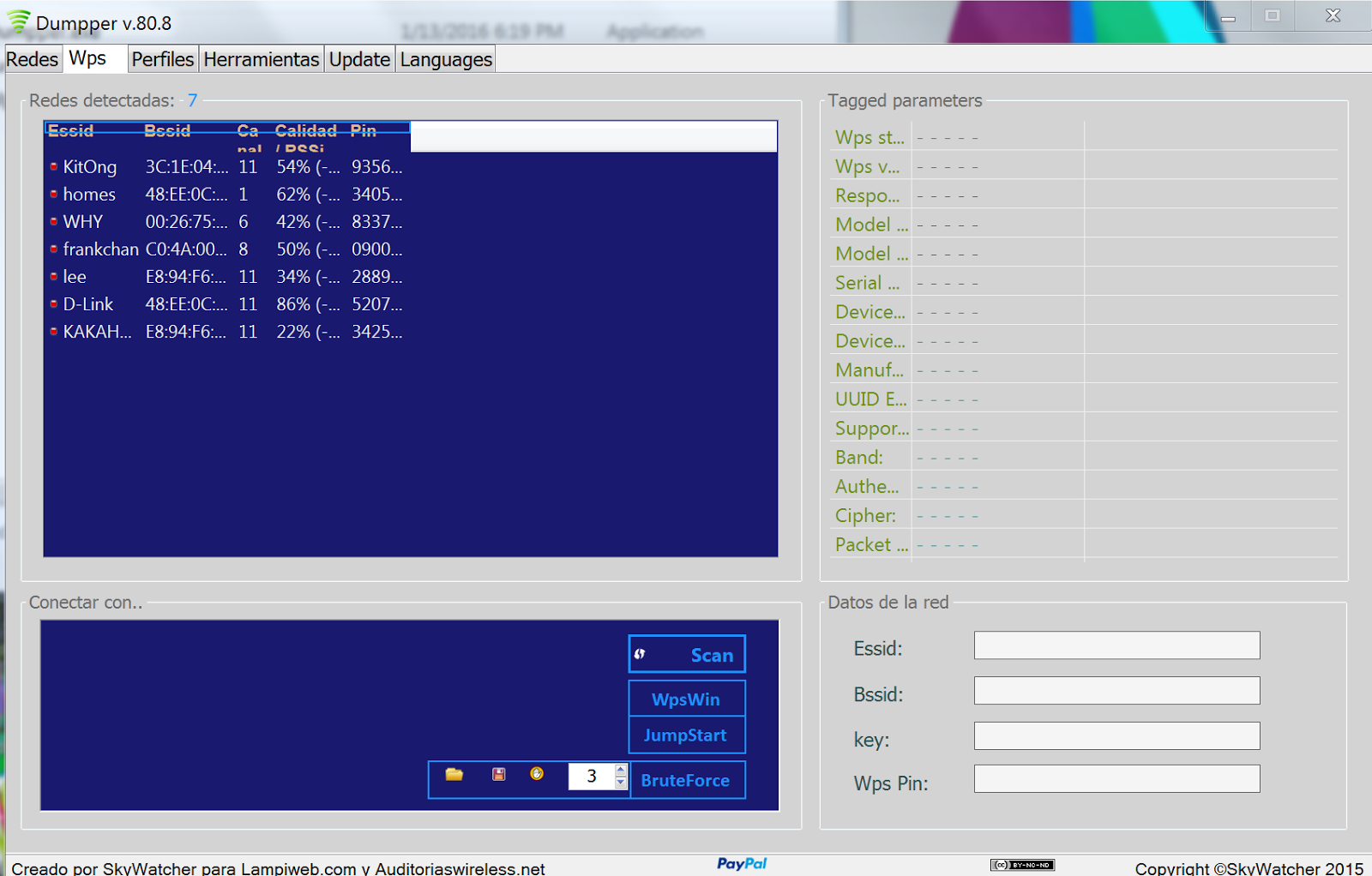This screenshot has width=1372, height=876.
Task: Click the Bssid 00:26:75:...
Action: pyautogui.click(x=186, y=222)
